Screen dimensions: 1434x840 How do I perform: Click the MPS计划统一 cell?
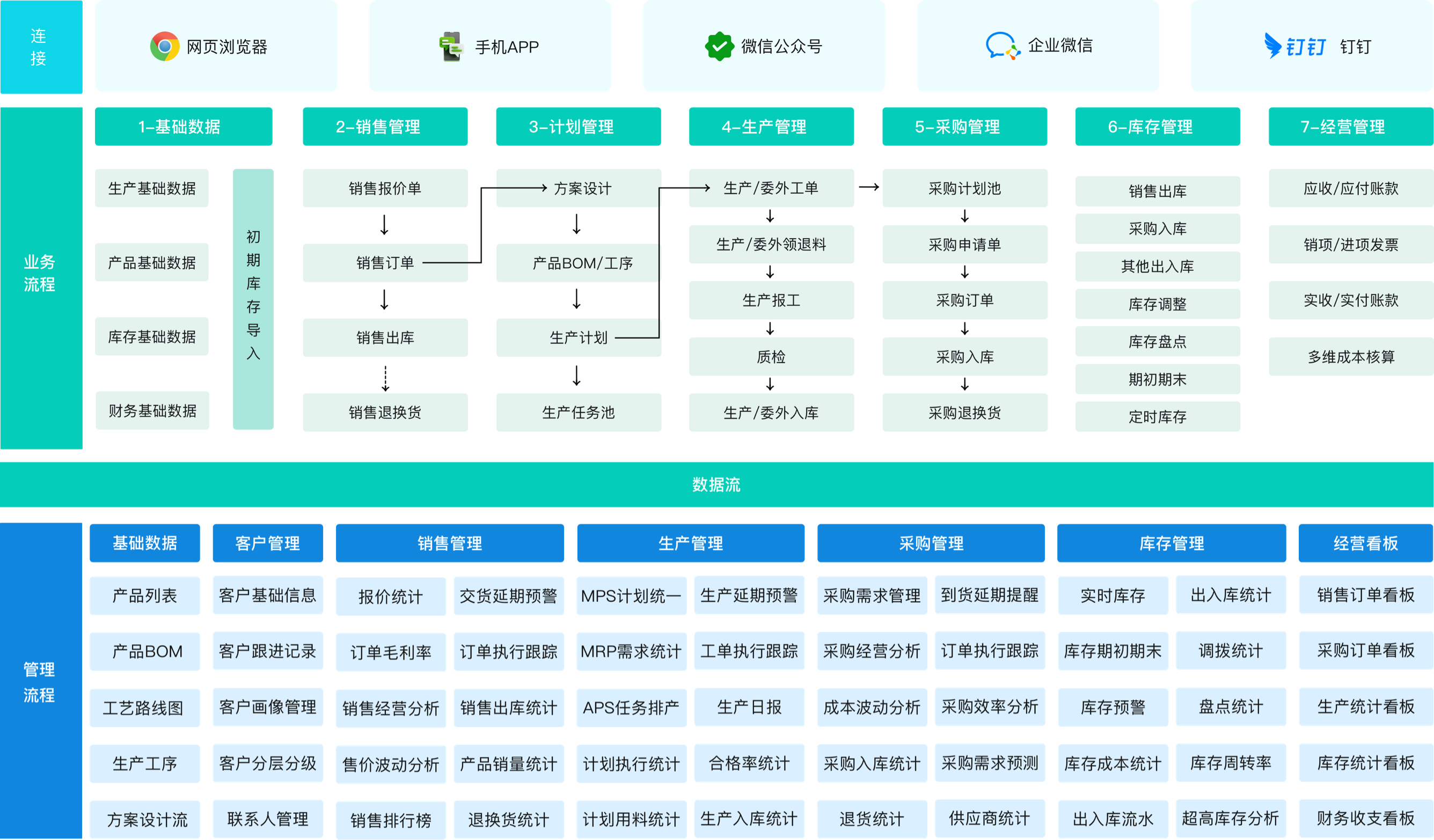tap(631, 595)
